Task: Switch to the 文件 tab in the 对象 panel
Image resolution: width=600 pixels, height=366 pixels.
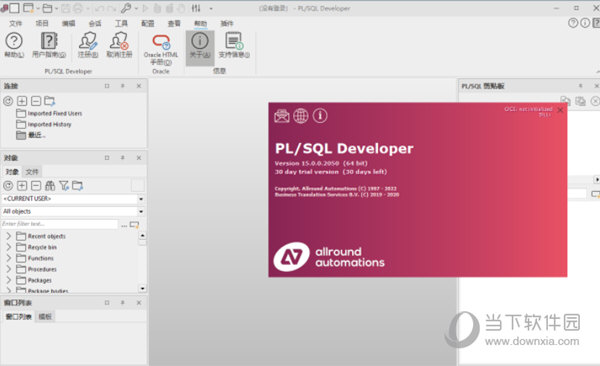Action: [32, 172]
